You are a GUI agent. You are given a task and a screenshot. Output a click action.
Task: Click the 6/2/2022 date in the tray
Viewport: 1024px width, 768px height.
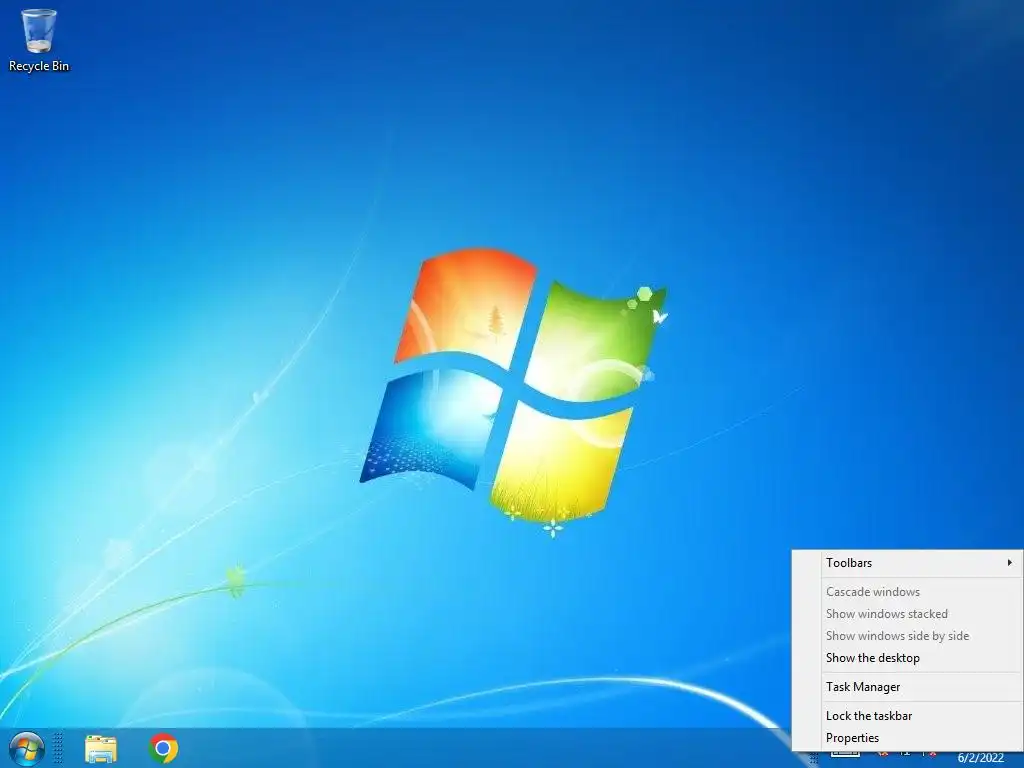[980, 758]
